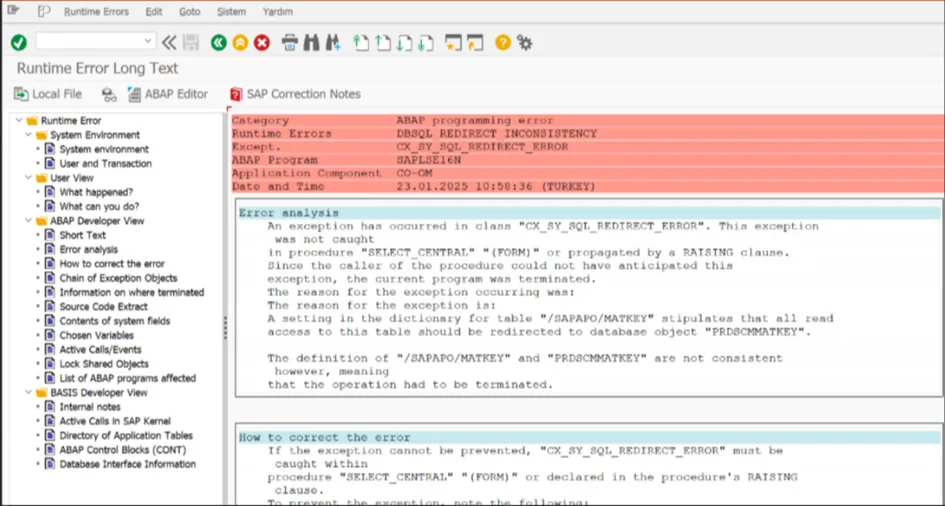Click the Find Next binoculars-plus icon
This screenshot has width=945, height=506.
coord(333,42)
